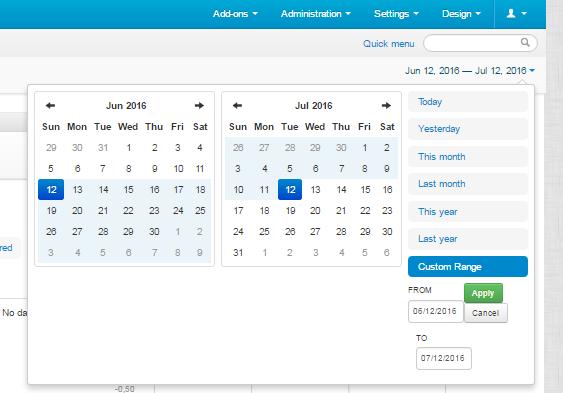The height and width of the screenshot is (393, 563).
Task: Click the Cancel button
Action: click(486, 313)
